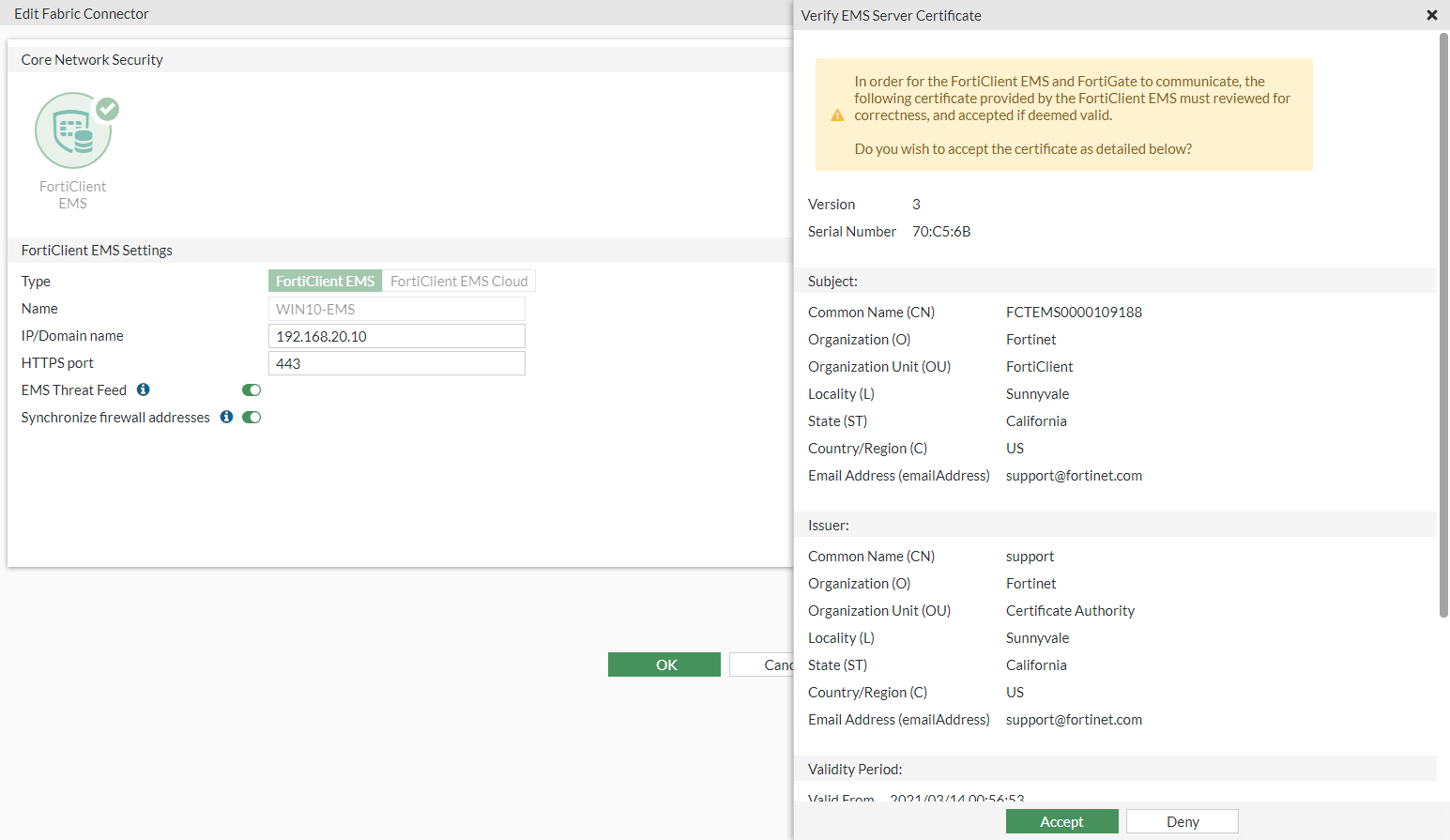Click the issuer email support@fortinet.com
This screenshot has width=1450, height=840.
tap(1074, 720)
